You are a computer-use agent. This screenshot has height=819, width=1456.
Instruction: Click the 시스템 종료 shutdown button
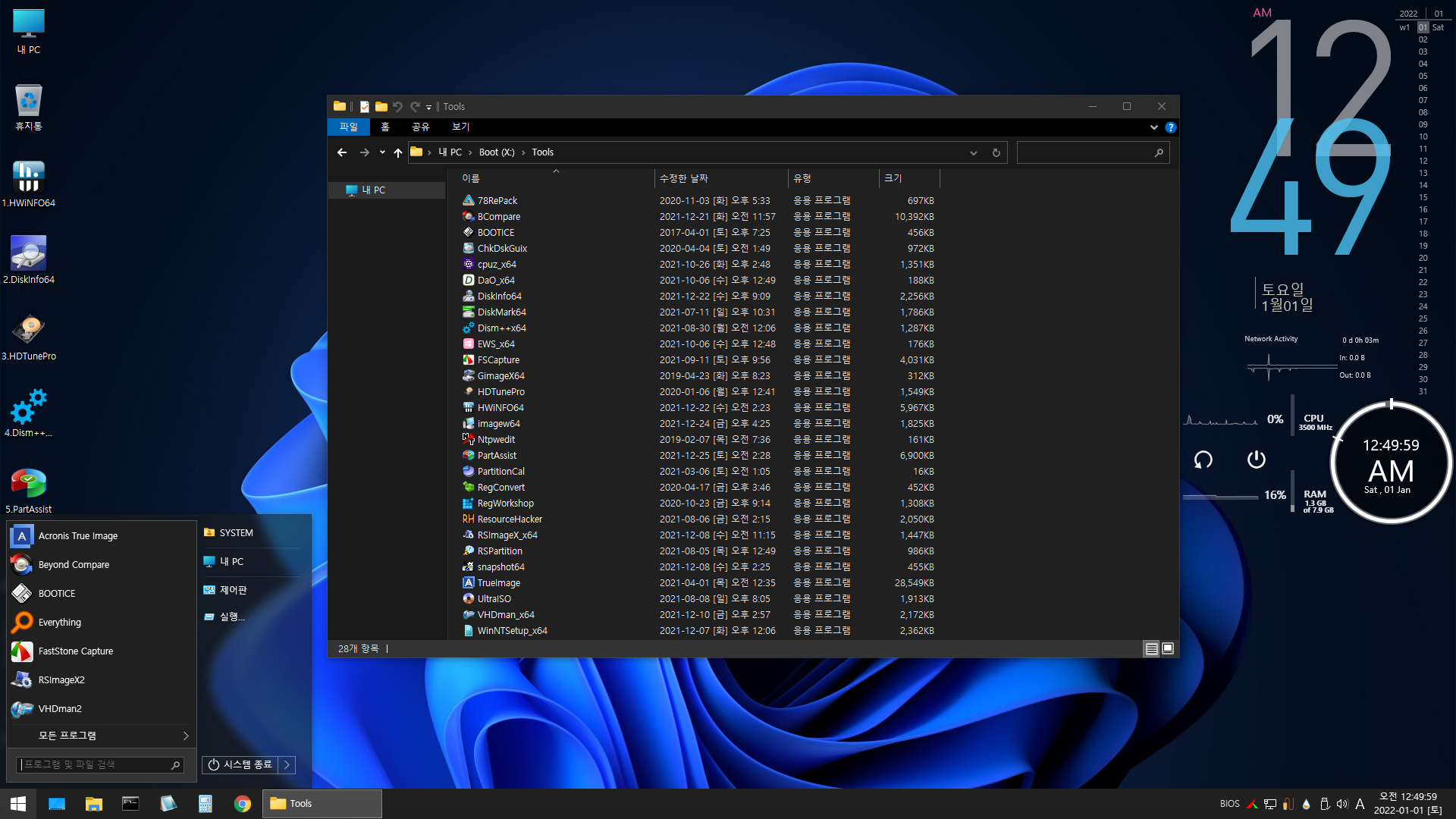[x=240, y=765]
